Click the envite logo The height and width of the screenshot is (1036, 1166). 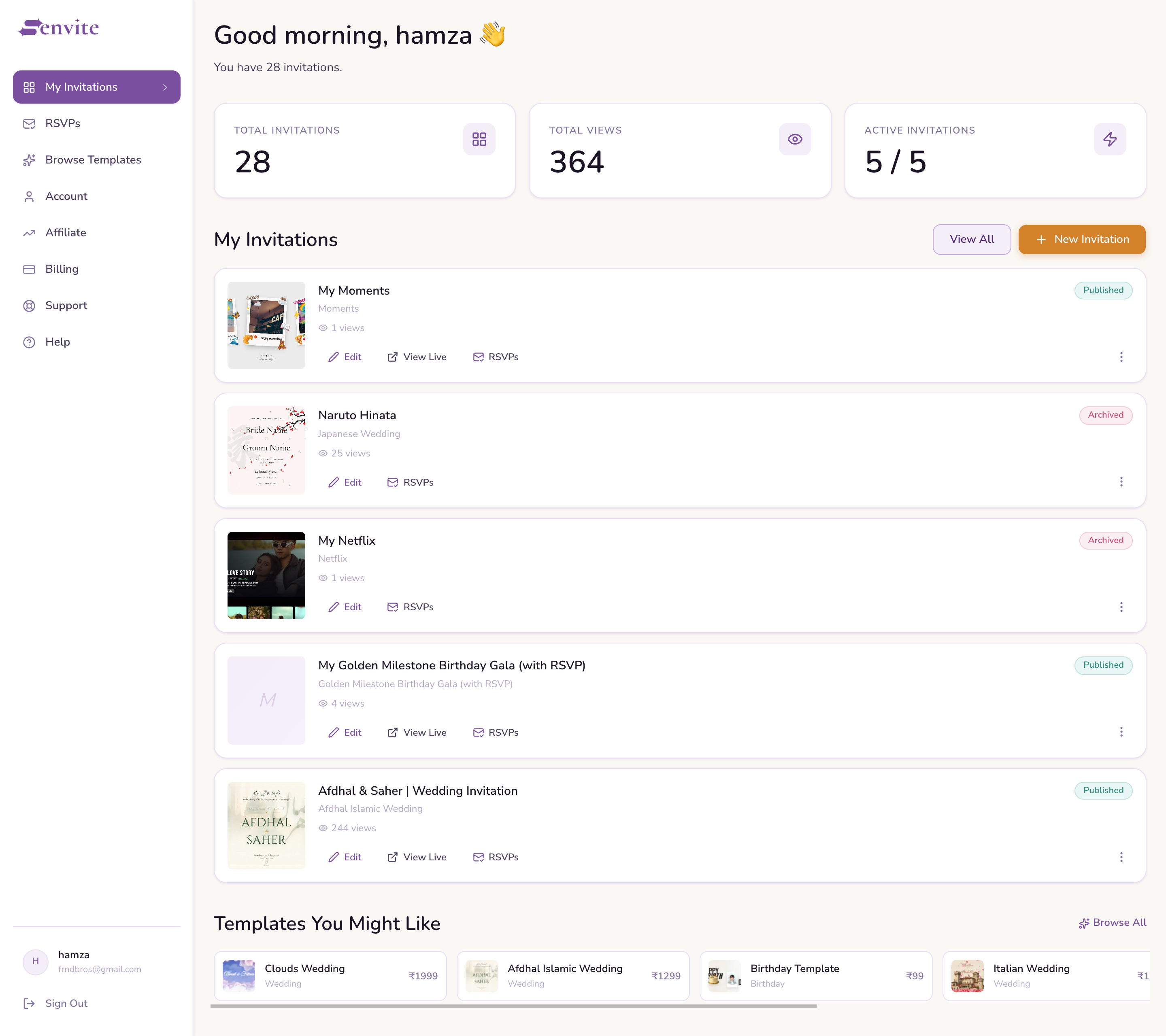[x=59, y=28]
